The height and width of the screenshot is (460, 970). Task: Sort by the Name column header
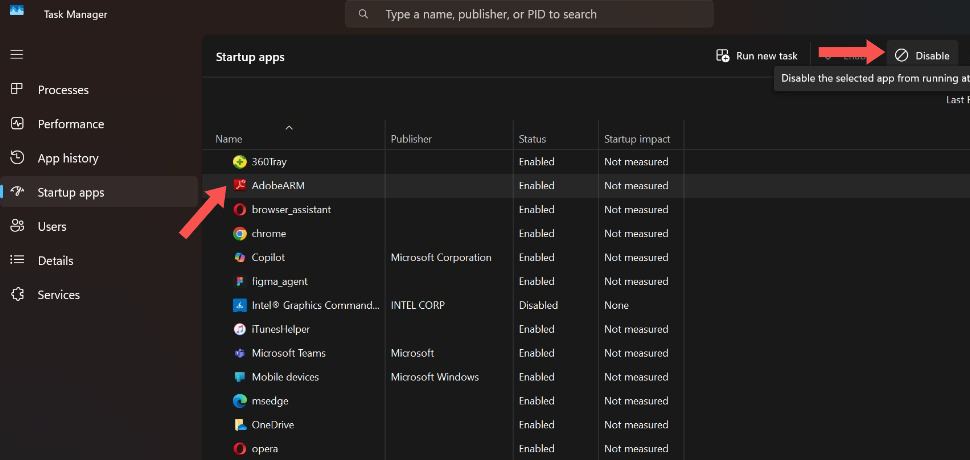229,139
